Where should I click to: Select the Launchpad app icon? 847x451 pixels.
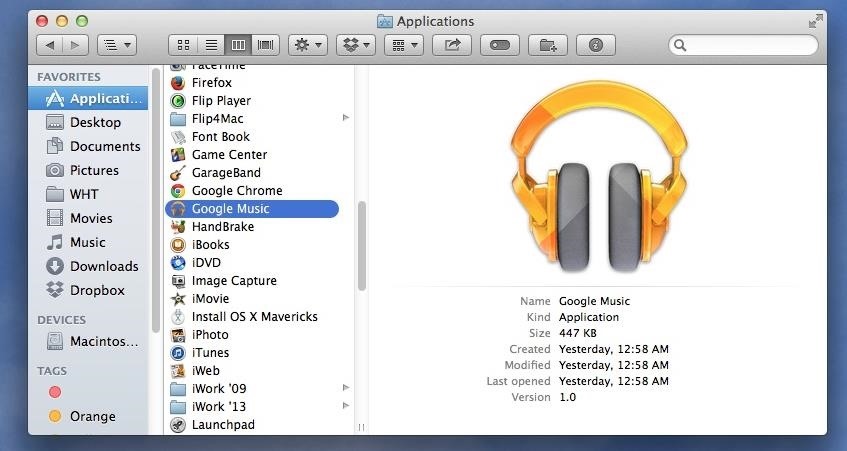178,425
